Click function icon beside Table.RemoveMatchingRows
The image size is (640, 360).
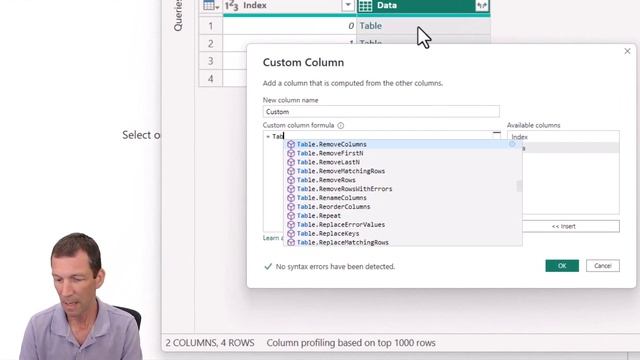[291, 171]
